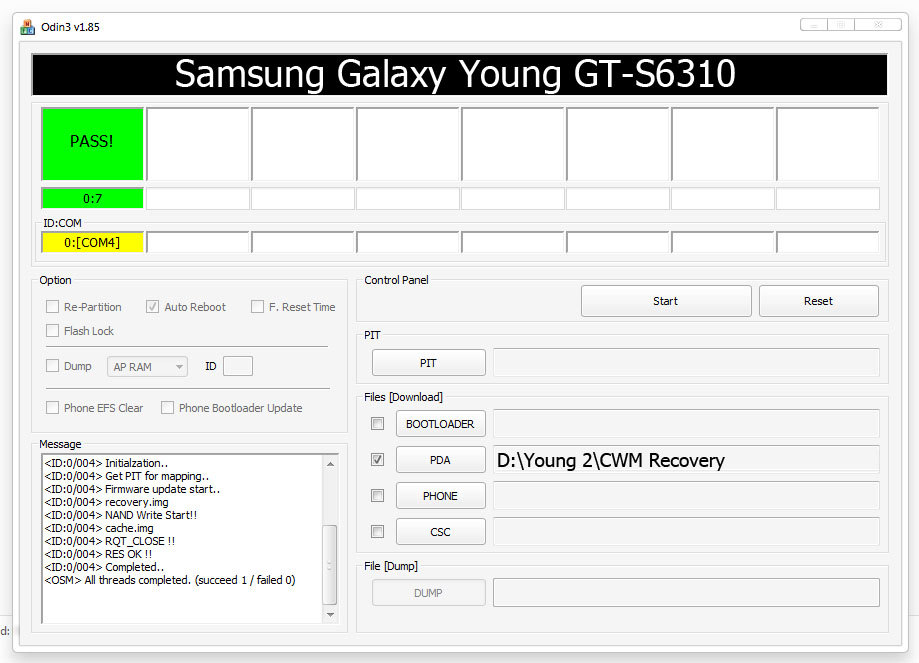The width and height of the screenshot is (919, 663).
Task: Click the Dump ID input field
Action: (x=238, y=366)
